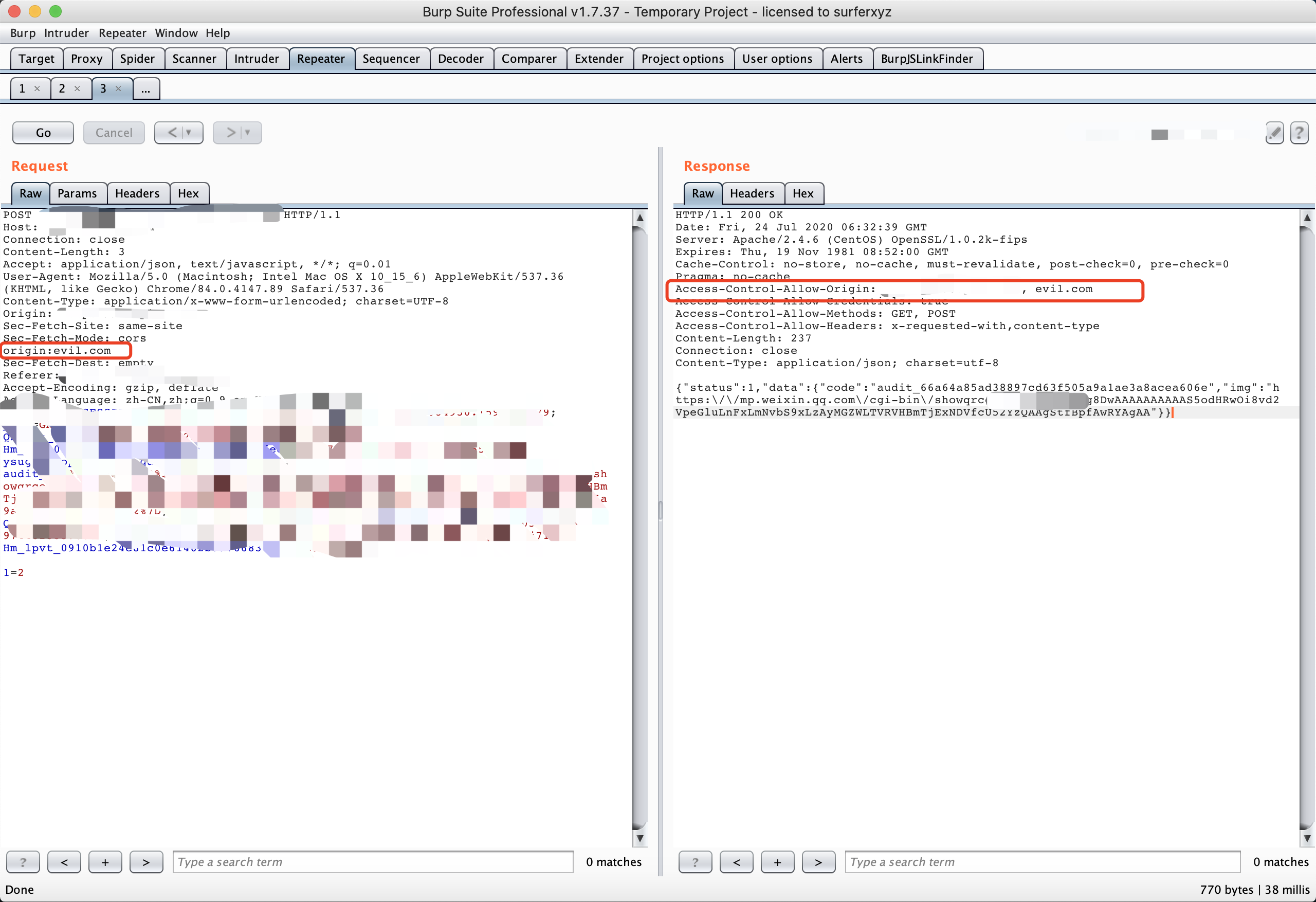Open the BurpJSLinkFinder extension tab
Screen dimensions: 1316x902
[927, 59]
